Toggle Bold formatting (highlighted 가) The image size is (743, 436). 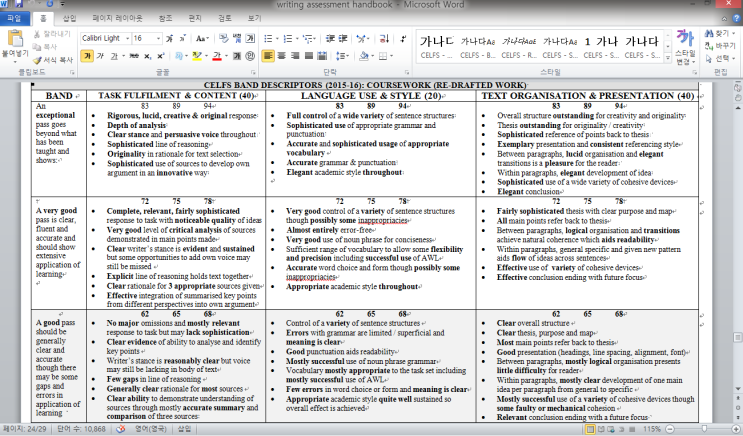click(87, 56)
